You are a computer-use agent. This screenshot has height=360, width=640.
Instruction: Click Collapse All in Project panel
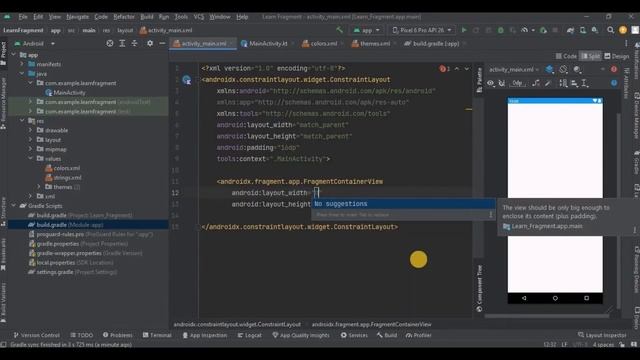(x=134, y=43)
